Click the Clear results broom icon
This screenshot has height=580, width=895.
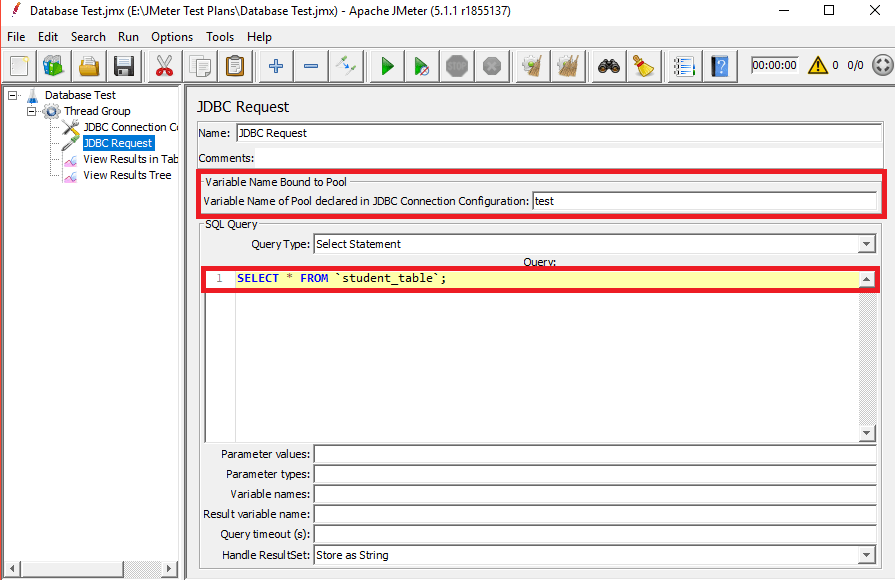click(x=533, y=66)
